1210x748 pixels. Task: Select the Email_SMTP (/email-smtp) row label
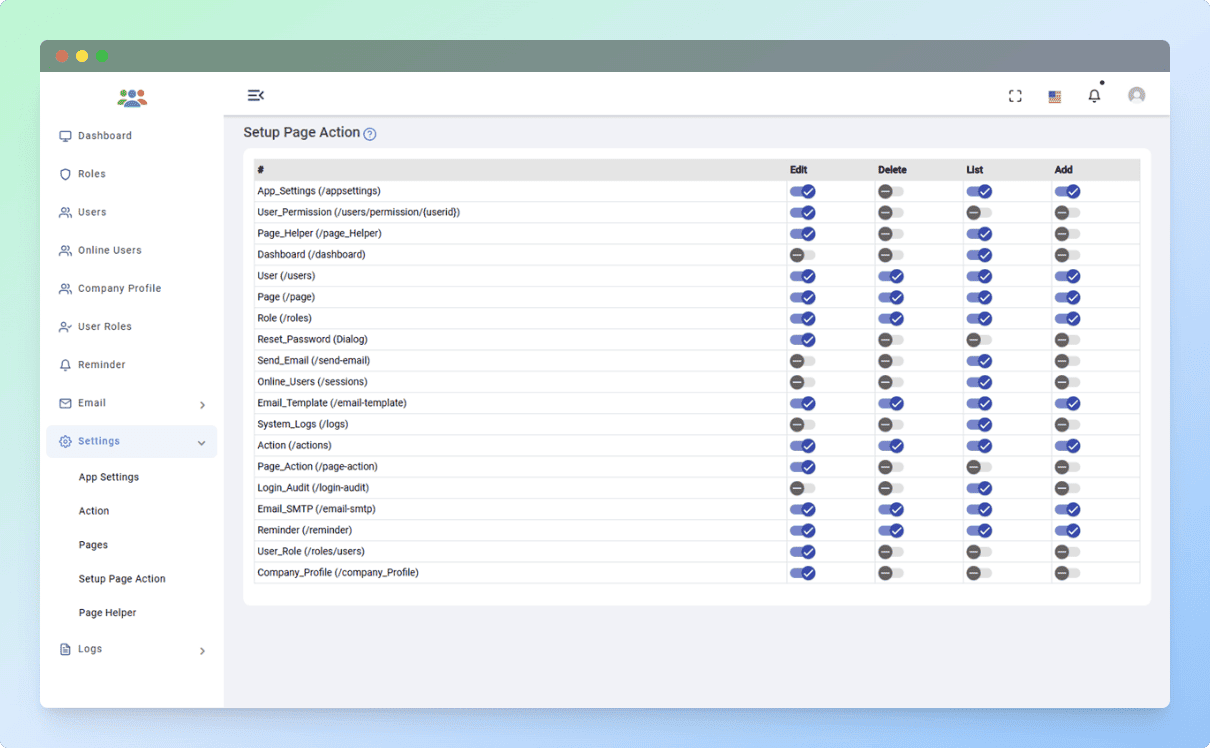pyautogui.click(x=316, y=509)
